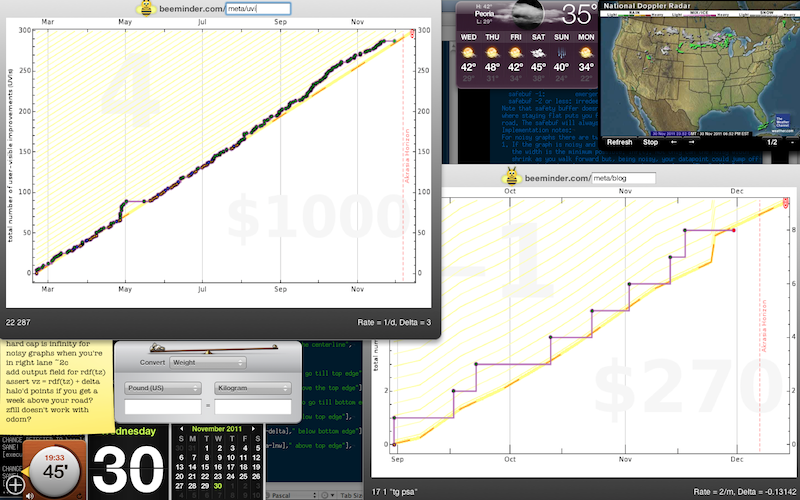
Task: Click the WED sunny forecast icon
Action: [x=468, y=52]
